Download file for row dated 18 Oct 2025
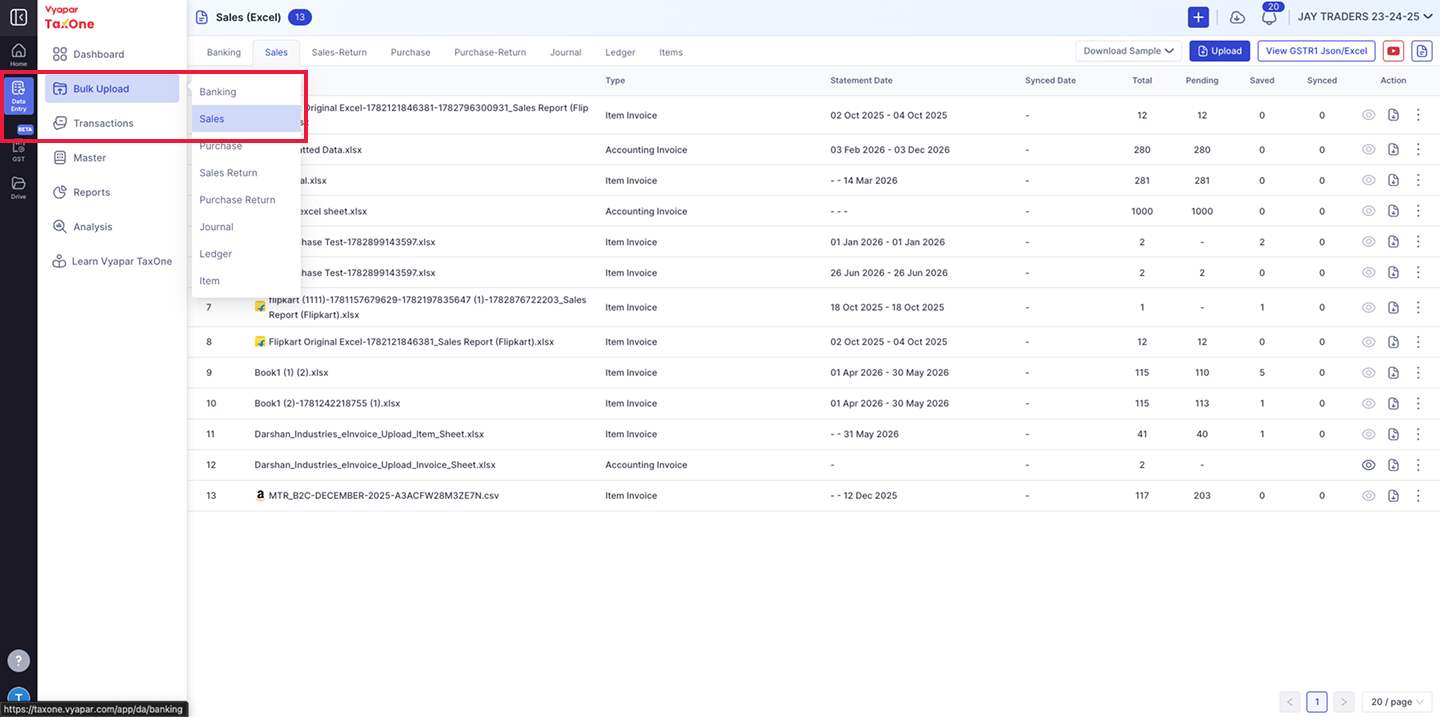 point(1393,307)
